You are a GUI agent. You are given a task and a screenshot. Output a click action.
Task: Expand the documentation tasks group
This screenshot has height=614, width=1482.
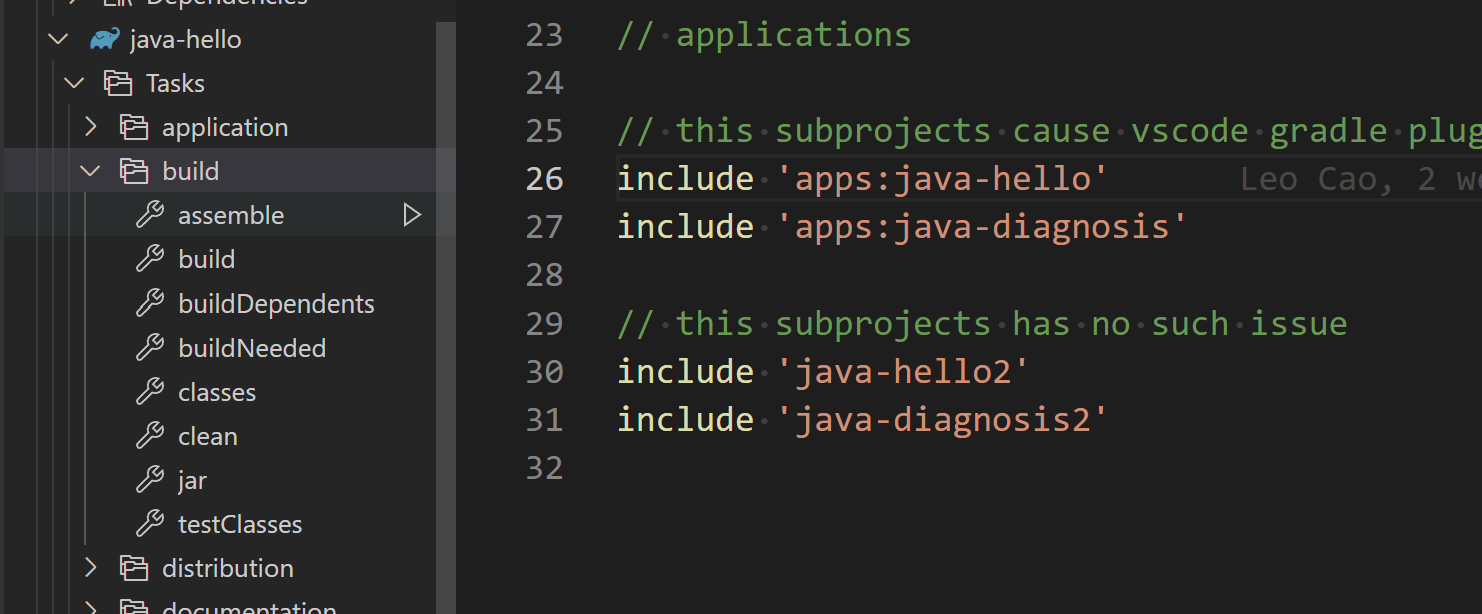90,608
